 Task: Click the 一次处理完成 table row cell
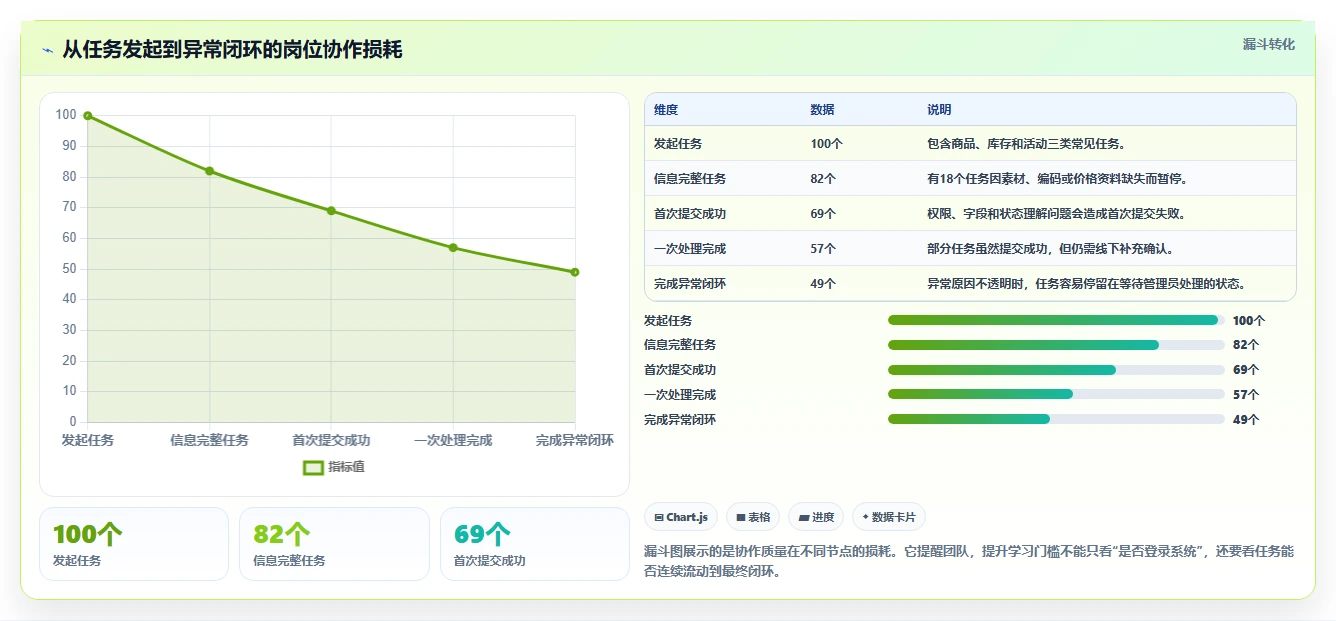click(x=690, y=249)
